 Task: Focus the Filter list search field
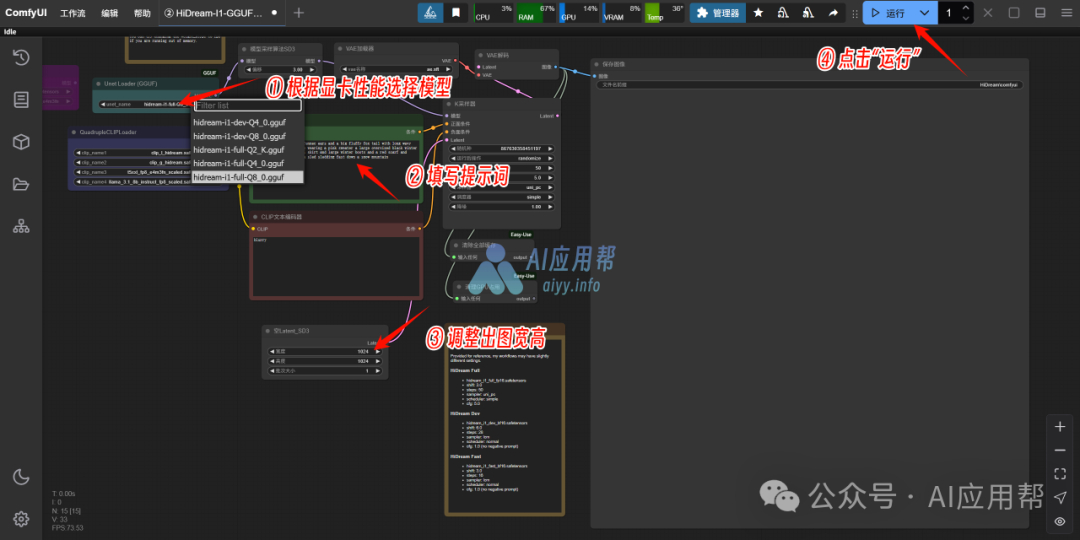pos(248,105)
